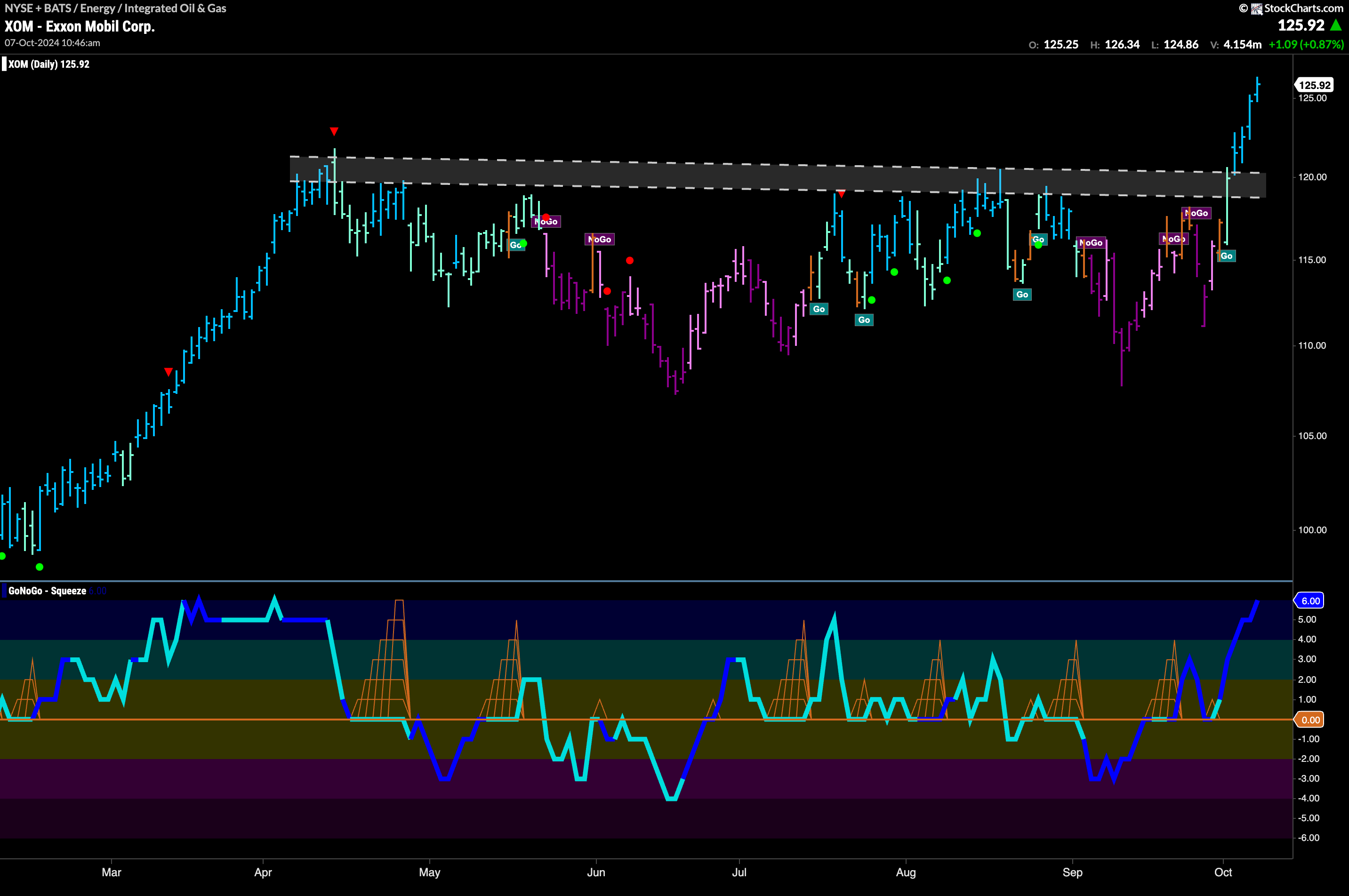Viewport: 1349px width, 896px height.
Task: Click the 07-Oct-2024 timestamp
Action: [x=53, y=43]
